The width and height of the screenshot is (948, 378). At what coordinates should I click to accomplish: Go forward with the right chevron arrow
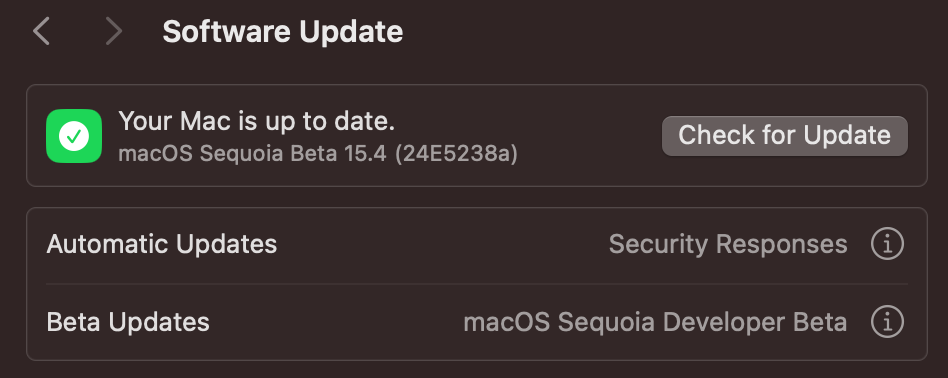pyautogui.click(x=114, y=31)
